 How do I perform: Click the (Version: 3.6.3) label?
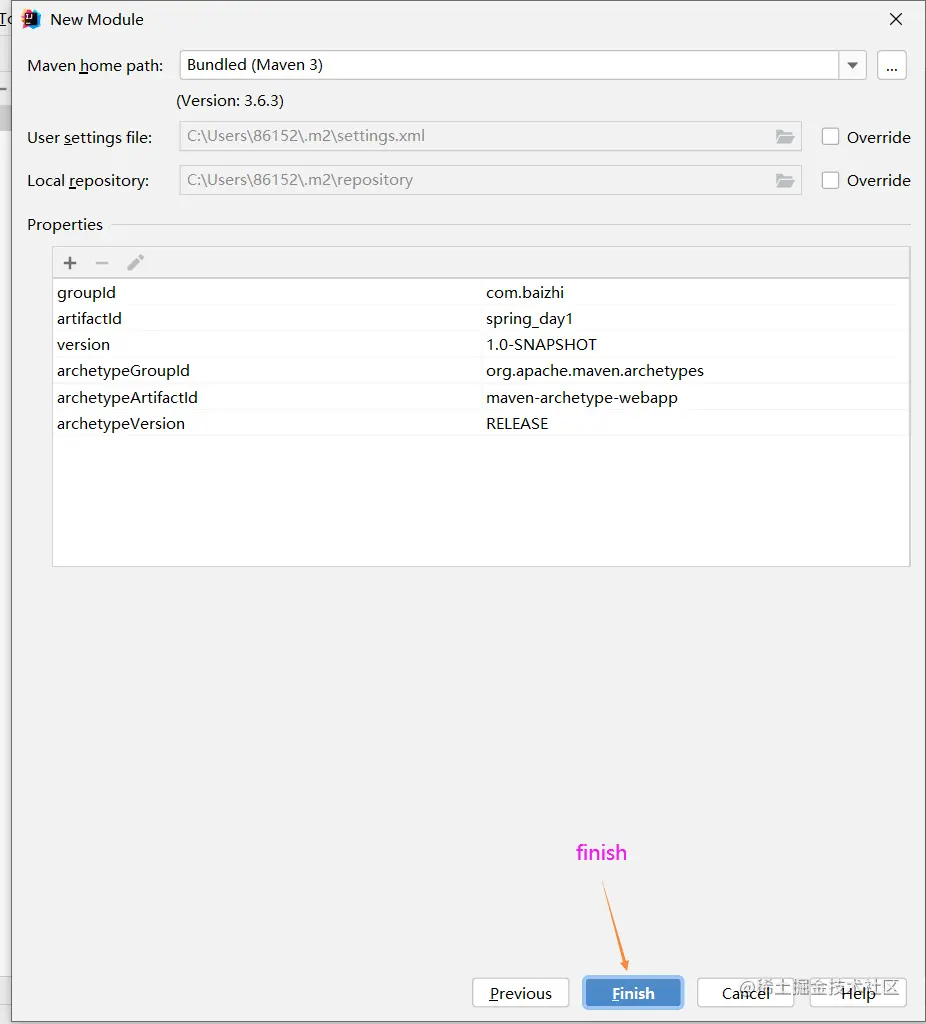(x=230, y=101)
